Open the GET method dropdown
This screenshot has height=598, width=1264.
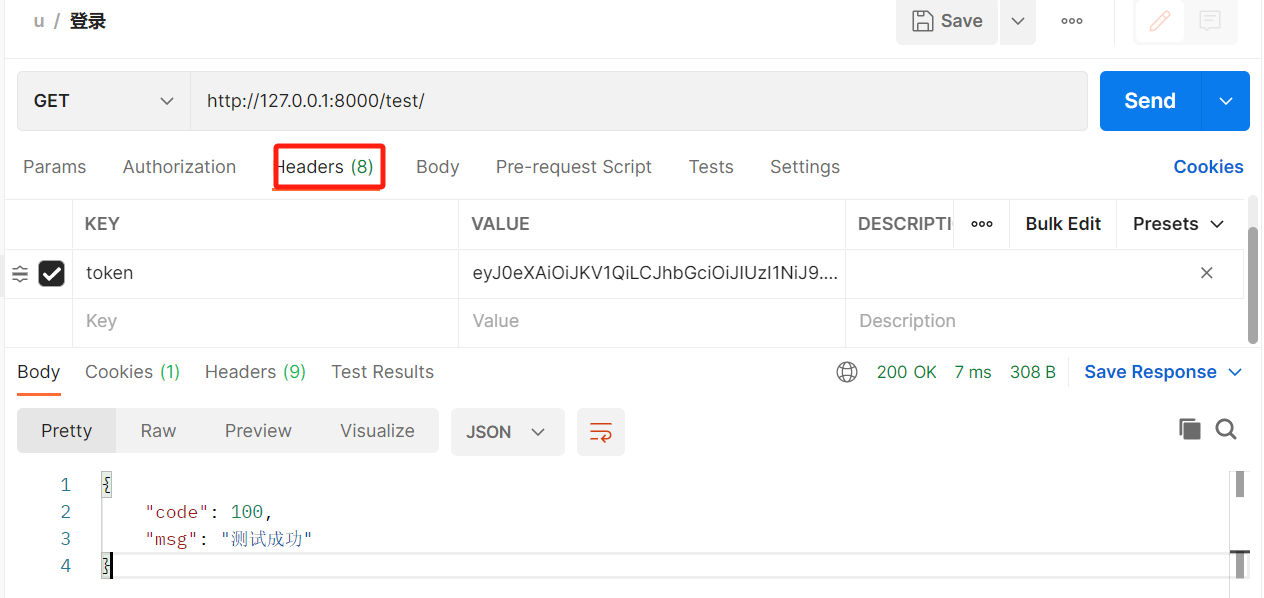click(x=104, y=101)
